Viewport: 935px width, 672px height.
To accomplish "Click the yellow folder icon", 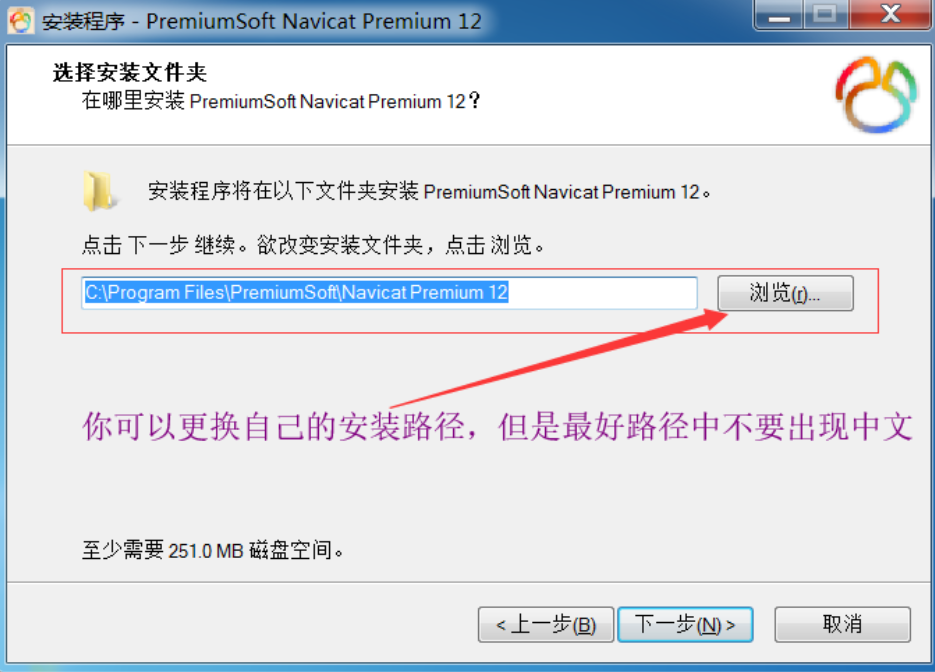I will (x=98, y=191).
